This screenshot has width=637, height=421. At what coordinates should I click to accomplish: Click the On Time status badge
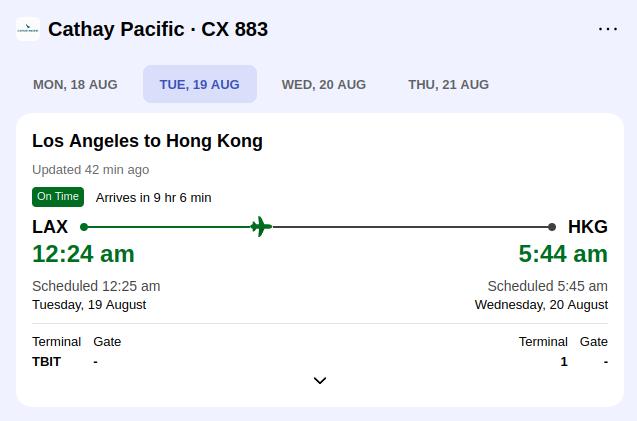pos(58,197)
